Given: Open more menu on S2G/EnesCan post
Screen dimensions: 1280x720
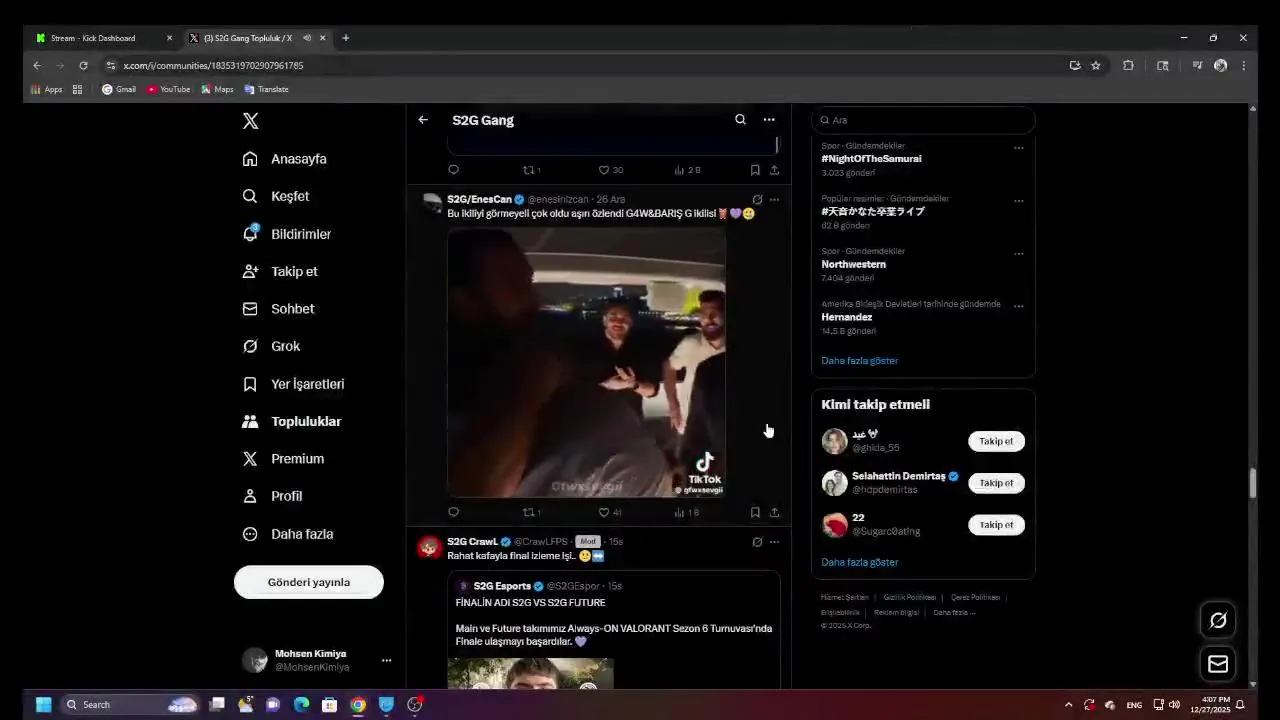Looking at the screenshot, I should (774, 200).
